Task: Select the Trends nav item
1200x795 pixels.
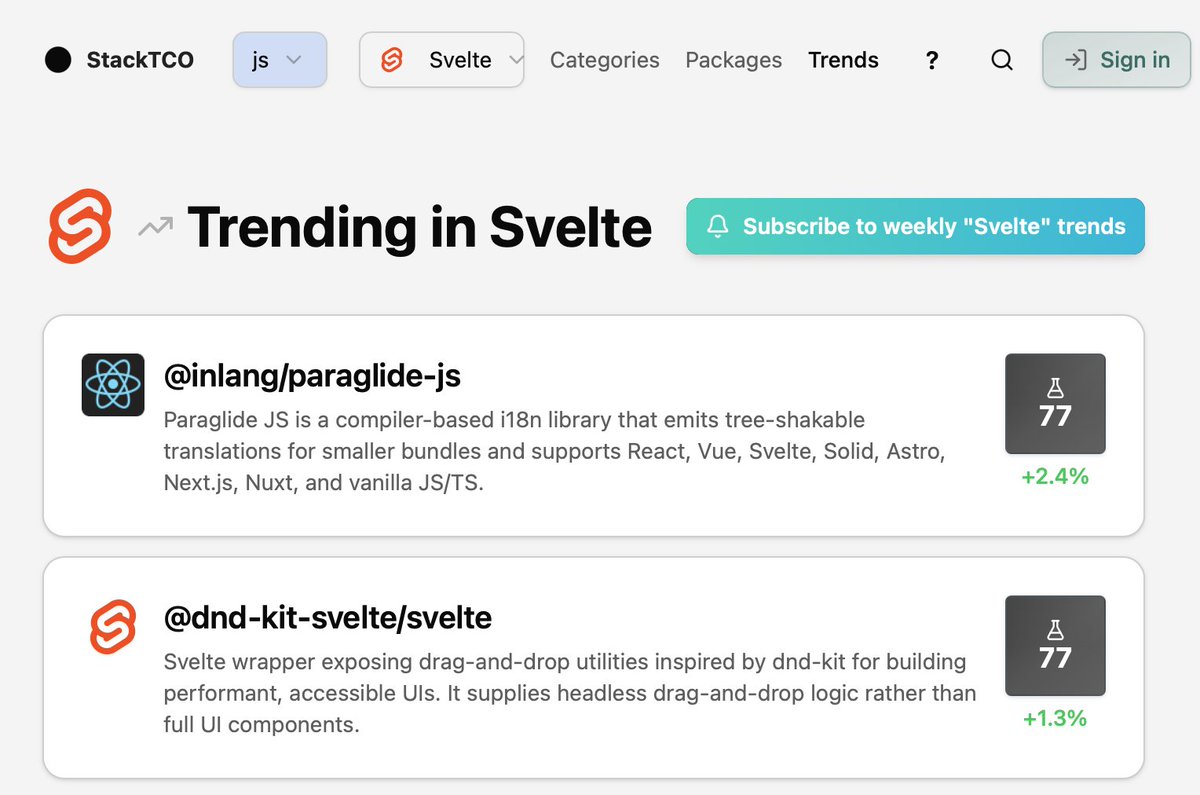Action: click(843, 60)
